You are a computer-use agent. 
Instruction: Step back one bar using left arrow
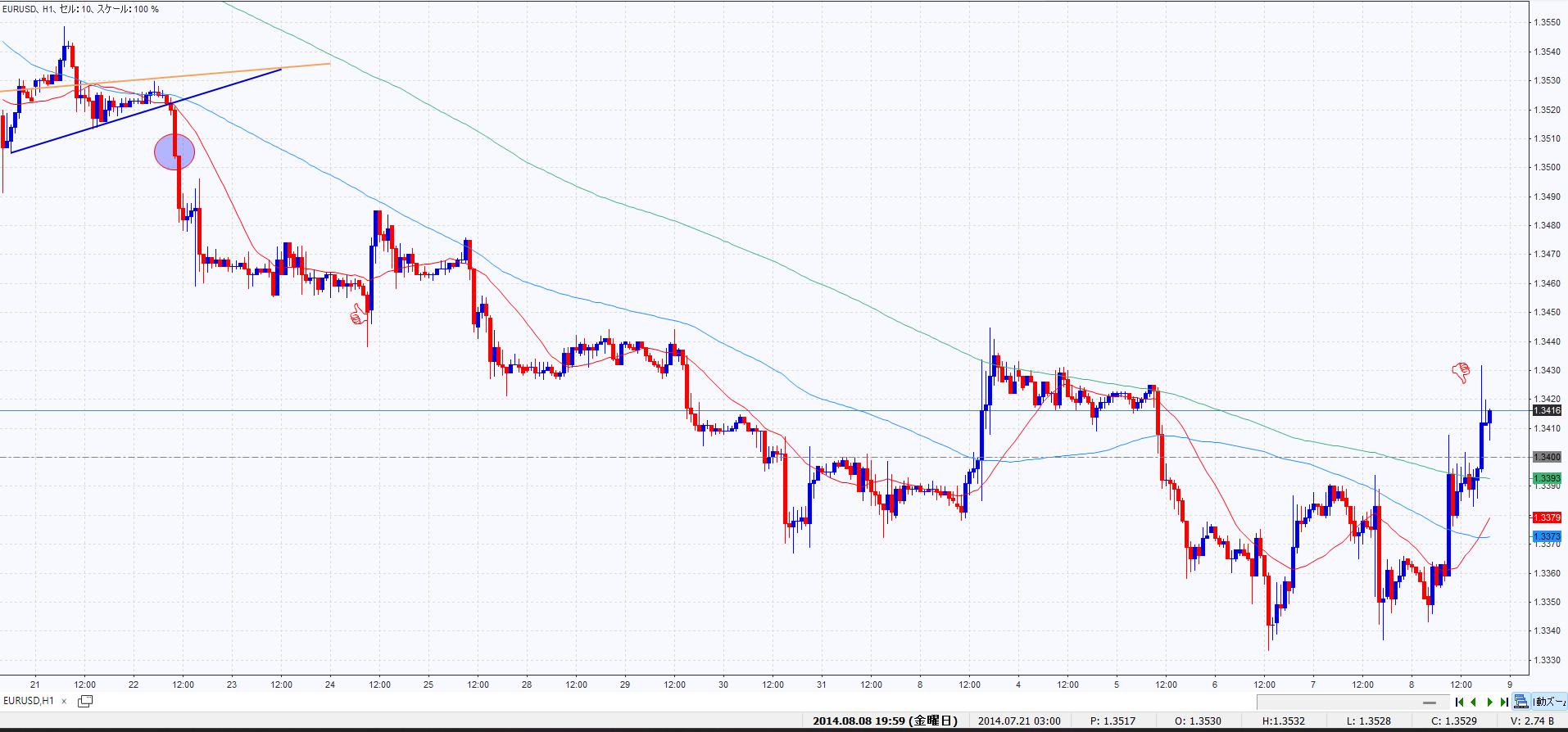point(1474,702)
